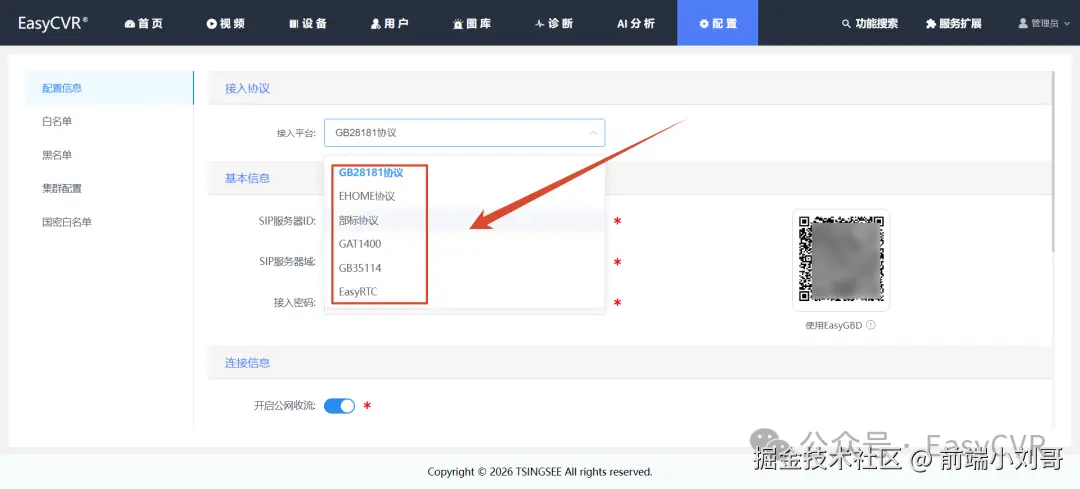Click the info icon beside 使用EasyGBD
The height and width of the screenshot is (489, 1080).
[x=871, y=325]
